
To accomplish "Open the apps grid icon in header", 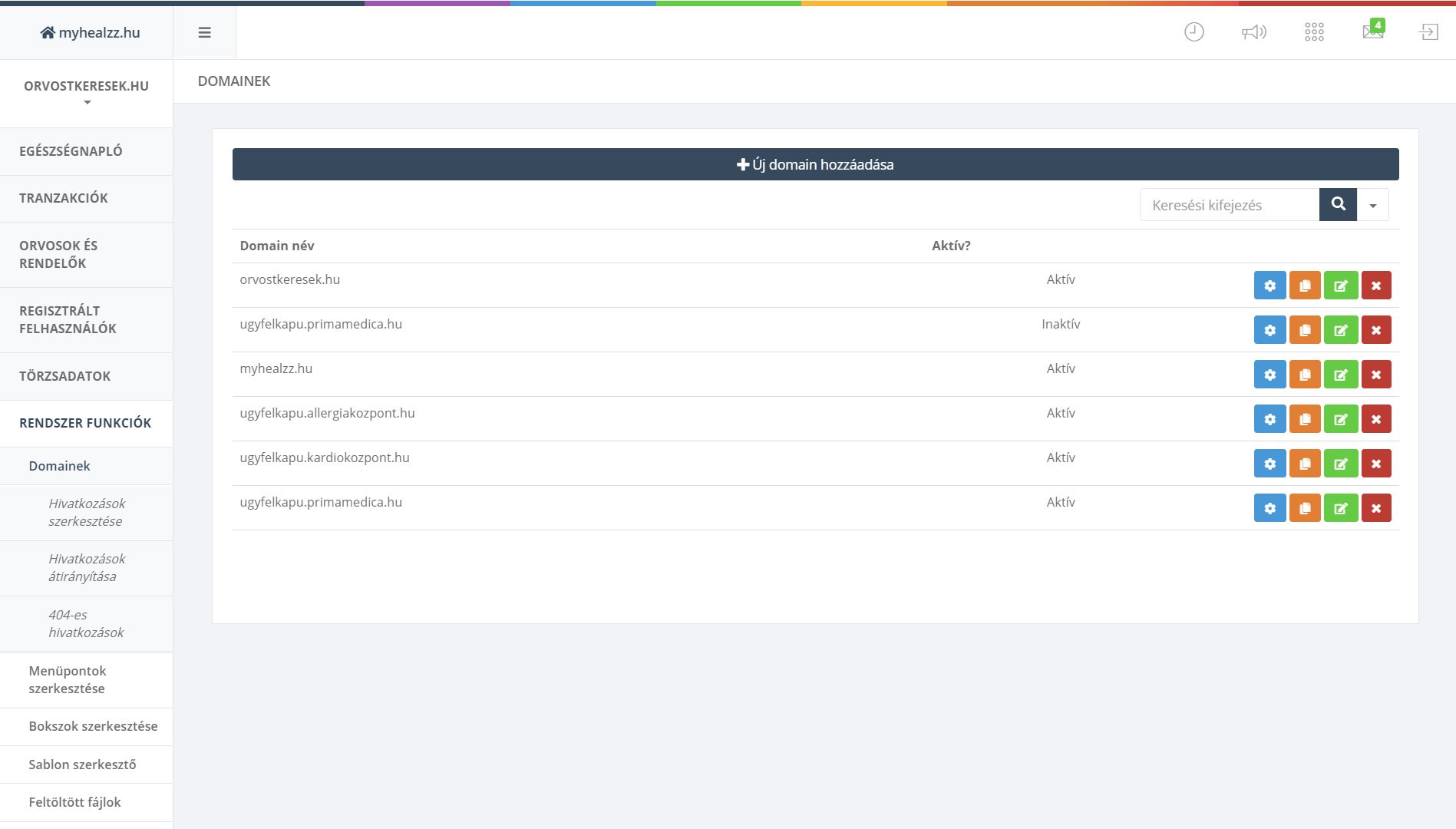I will click(x=1314, y=32).
